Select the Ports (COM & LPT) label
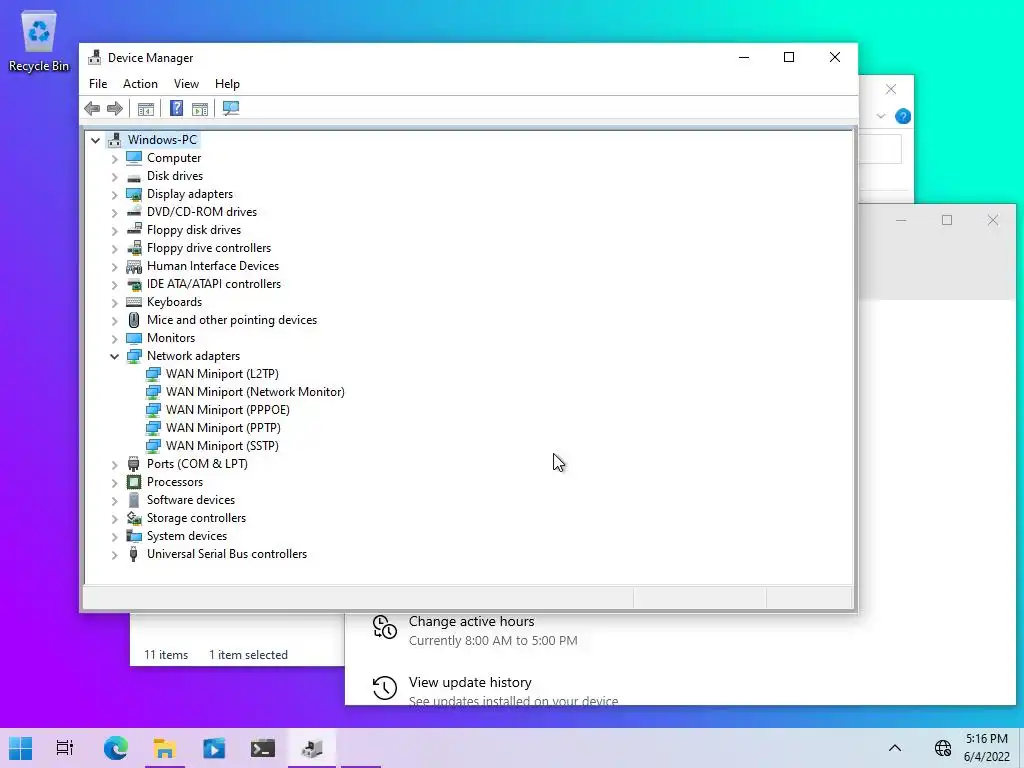The width and height of the screenshot is (1024, 768). [197, 464]
